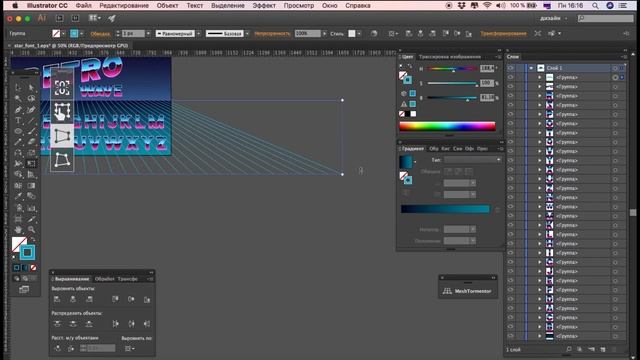Pick the Magic Wand tool
The image size is (640, 360).
(x=18, y=98)
